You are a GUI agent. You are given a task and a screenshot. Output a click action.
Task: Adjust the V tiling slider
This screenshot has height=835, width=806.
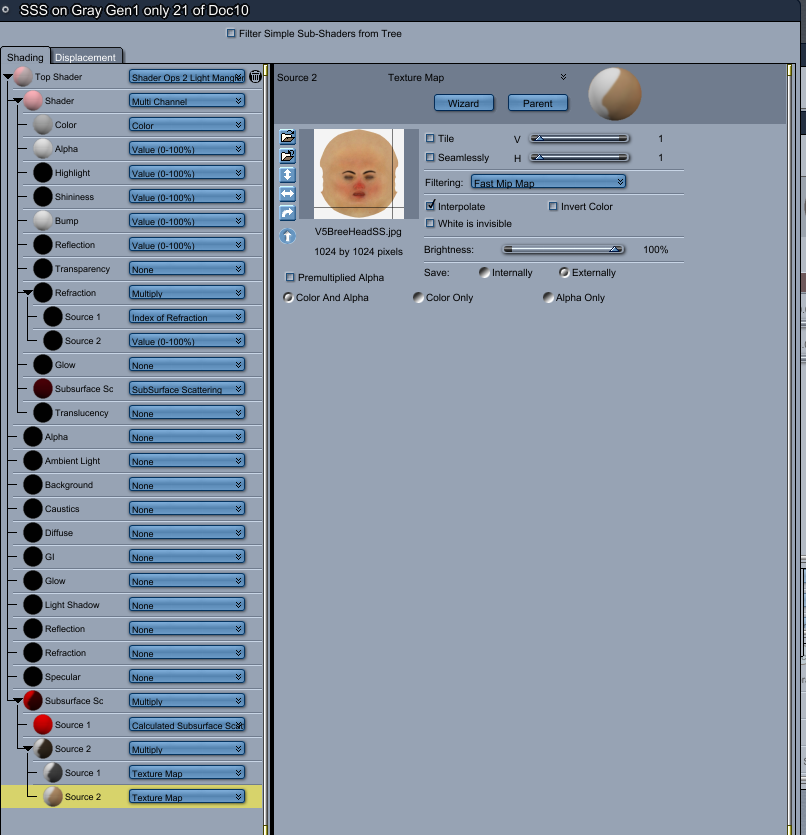[x=579, y=138]
